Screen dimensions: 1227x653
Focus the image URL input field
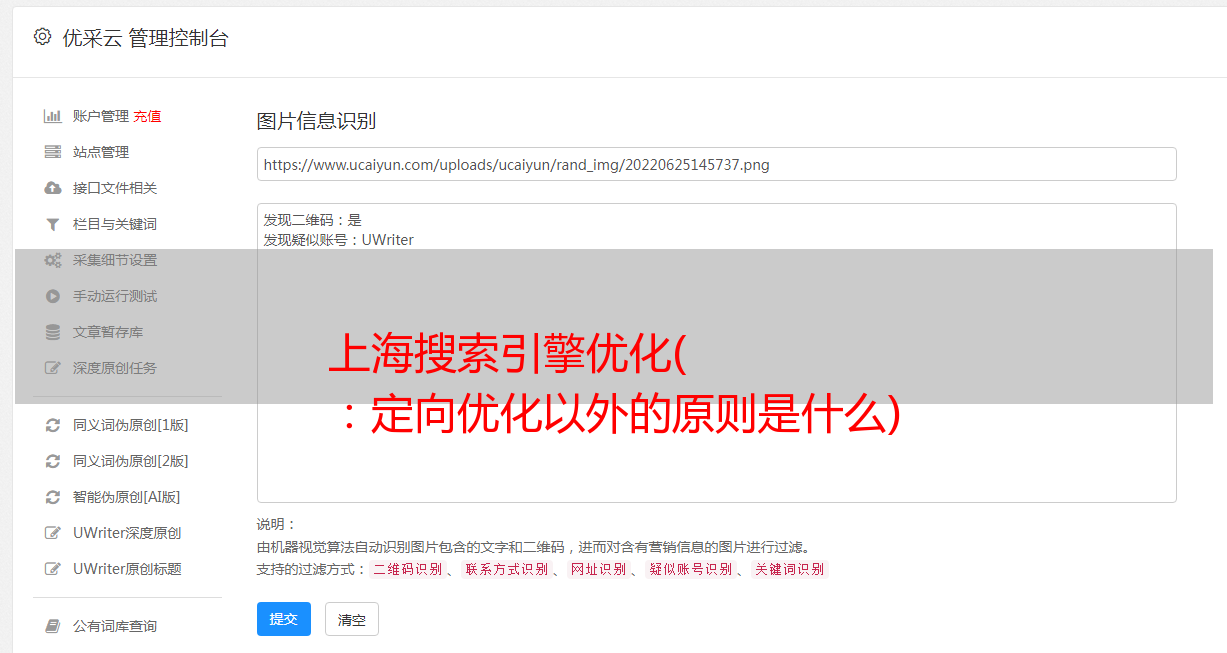(716, 164)
